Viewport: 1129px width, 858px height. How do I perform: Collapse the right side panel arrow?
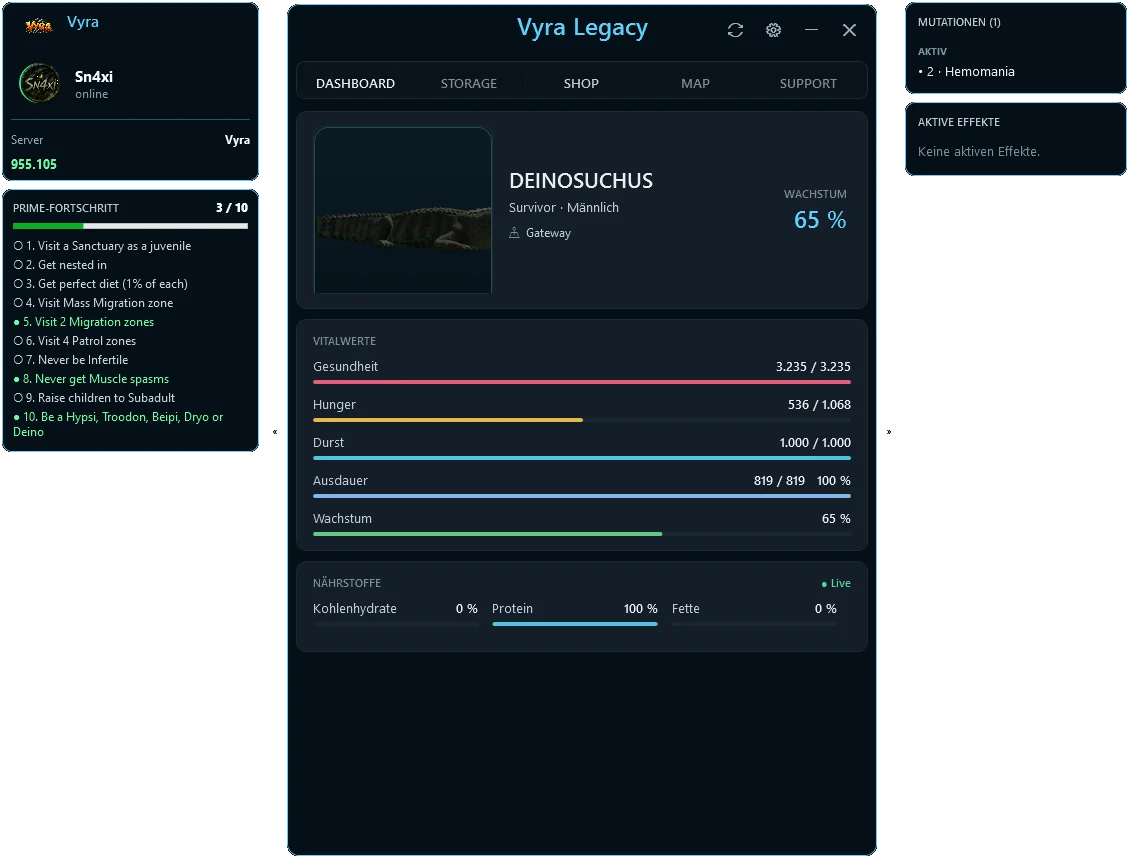coord(889,432)
